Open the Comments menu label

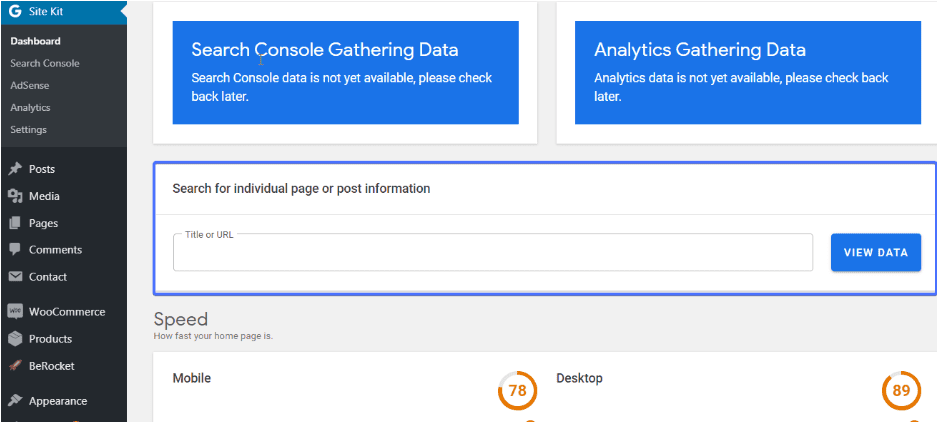(x=55, y=250)
